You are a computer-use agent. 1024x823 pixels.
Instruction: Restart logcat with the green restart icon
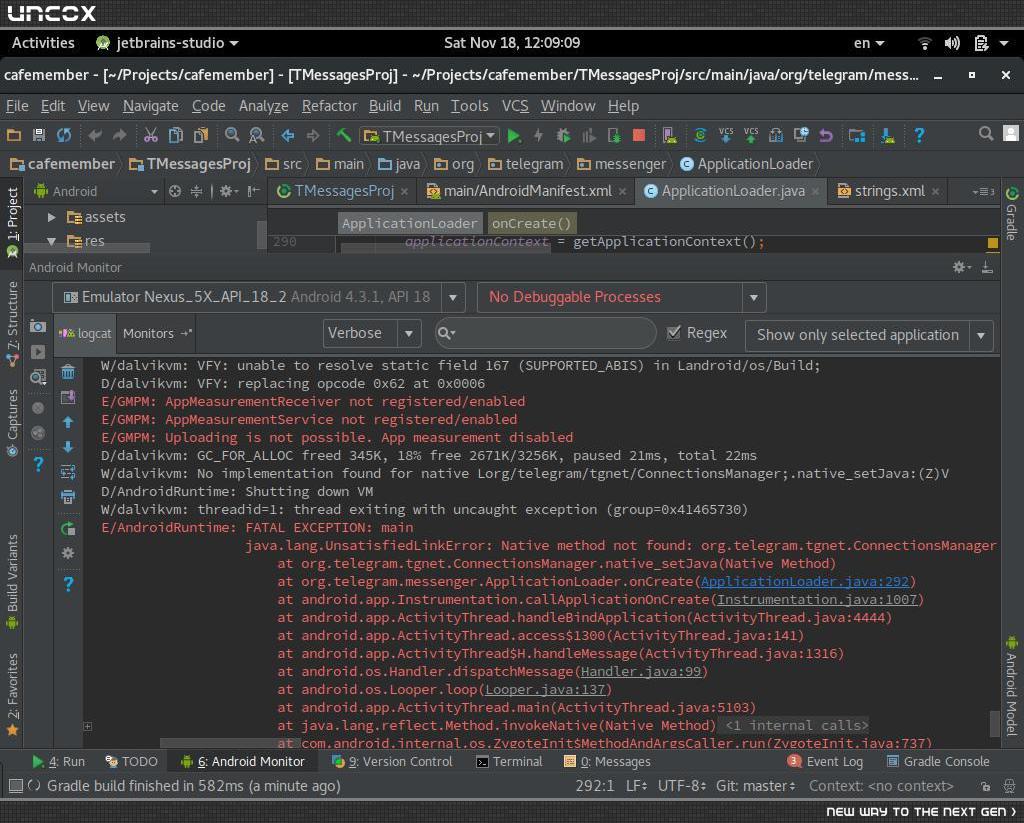pyautogui.click(x=68, y=528)
